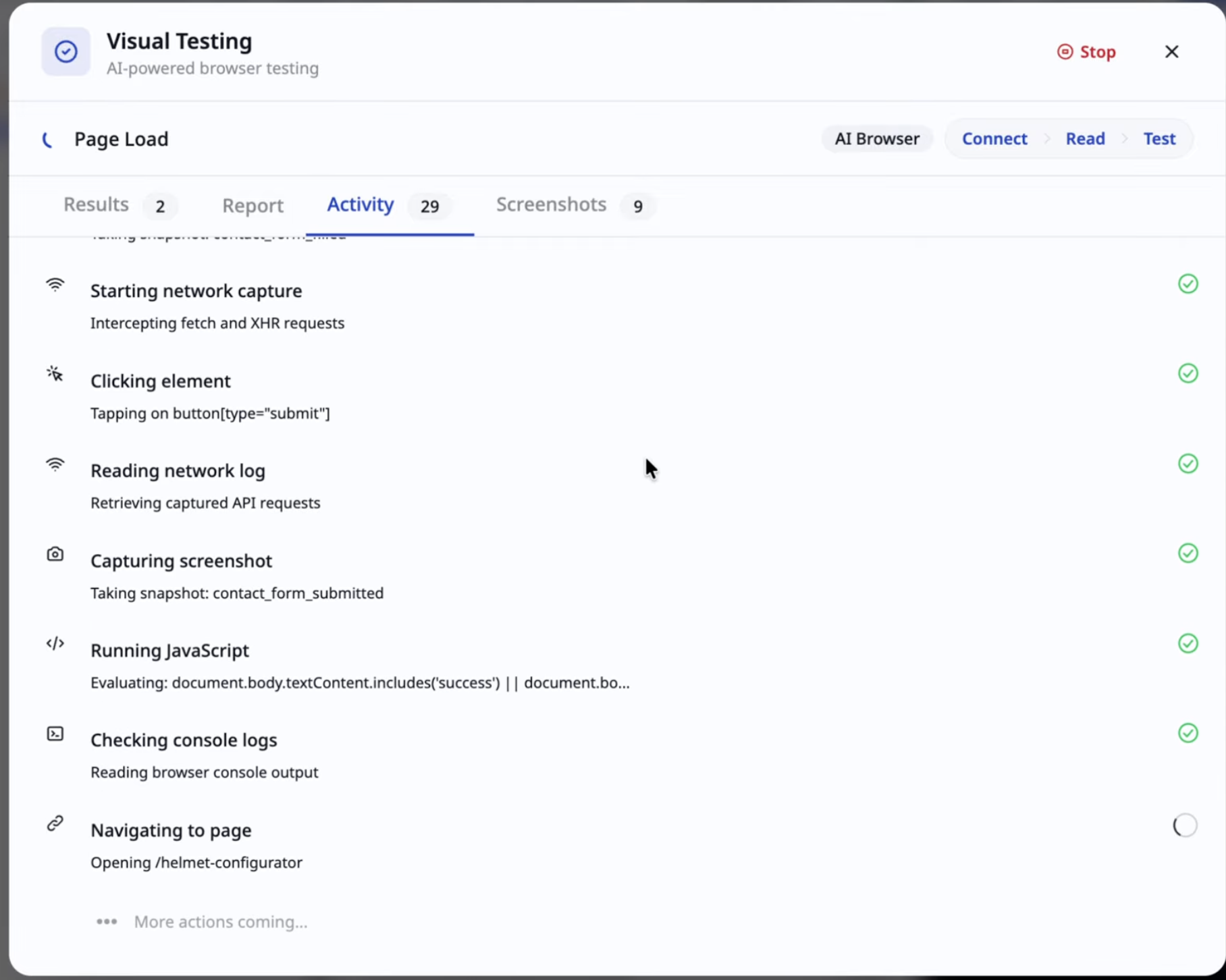The width and height of the screenshot is (1226, 980).
Task: Select 'Tapping on button[type="submit"]' text
Action: (x=210, y=413)
